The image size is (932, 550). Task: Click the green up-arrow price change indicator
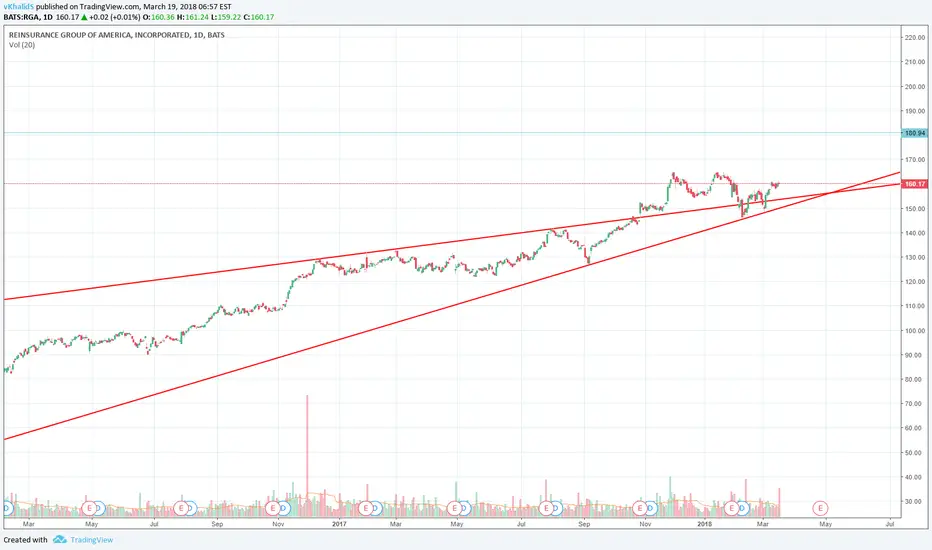click(x=84, y=17)
